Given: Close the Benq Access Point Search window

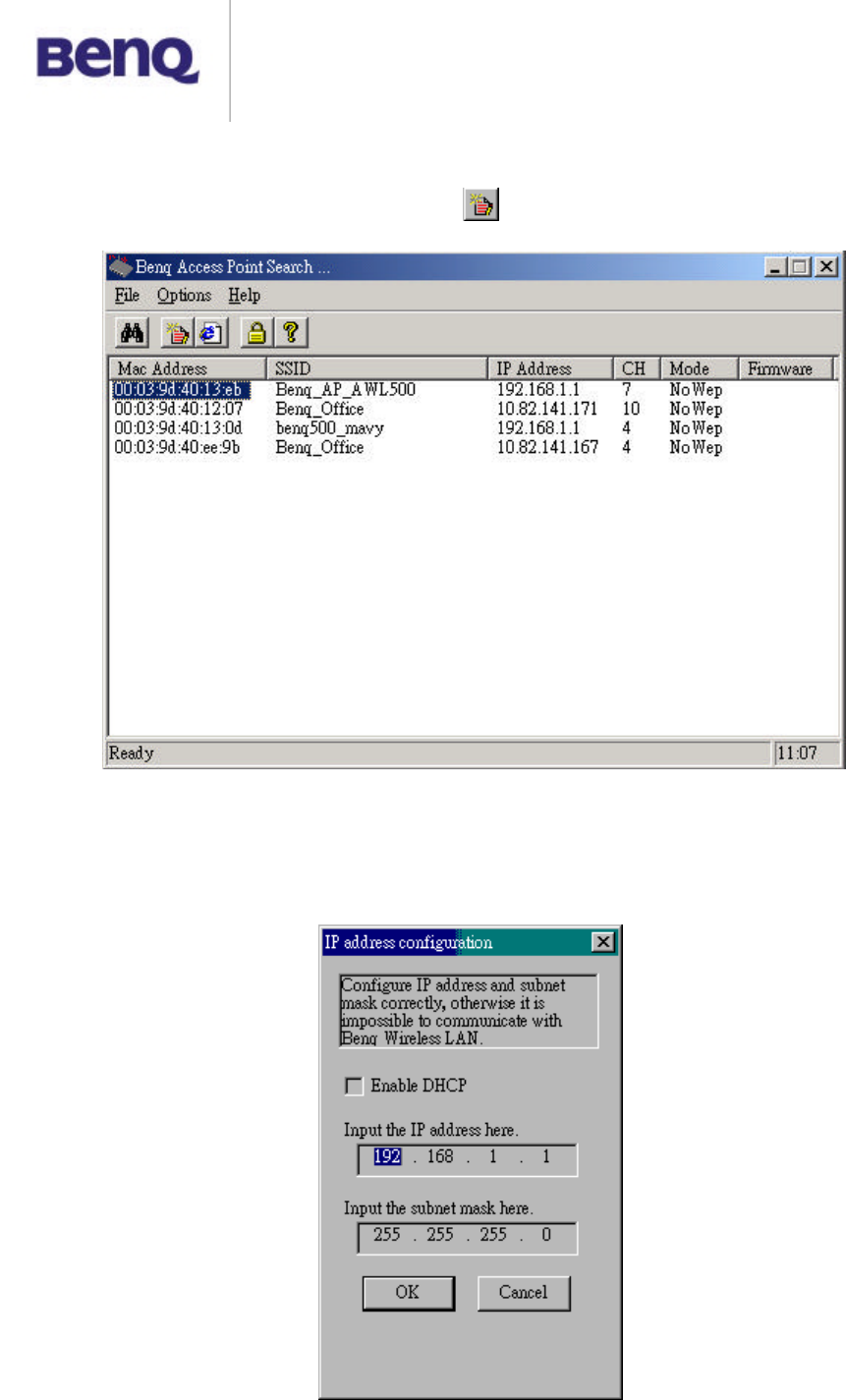Looking at the screenshot, I should 826,266.
